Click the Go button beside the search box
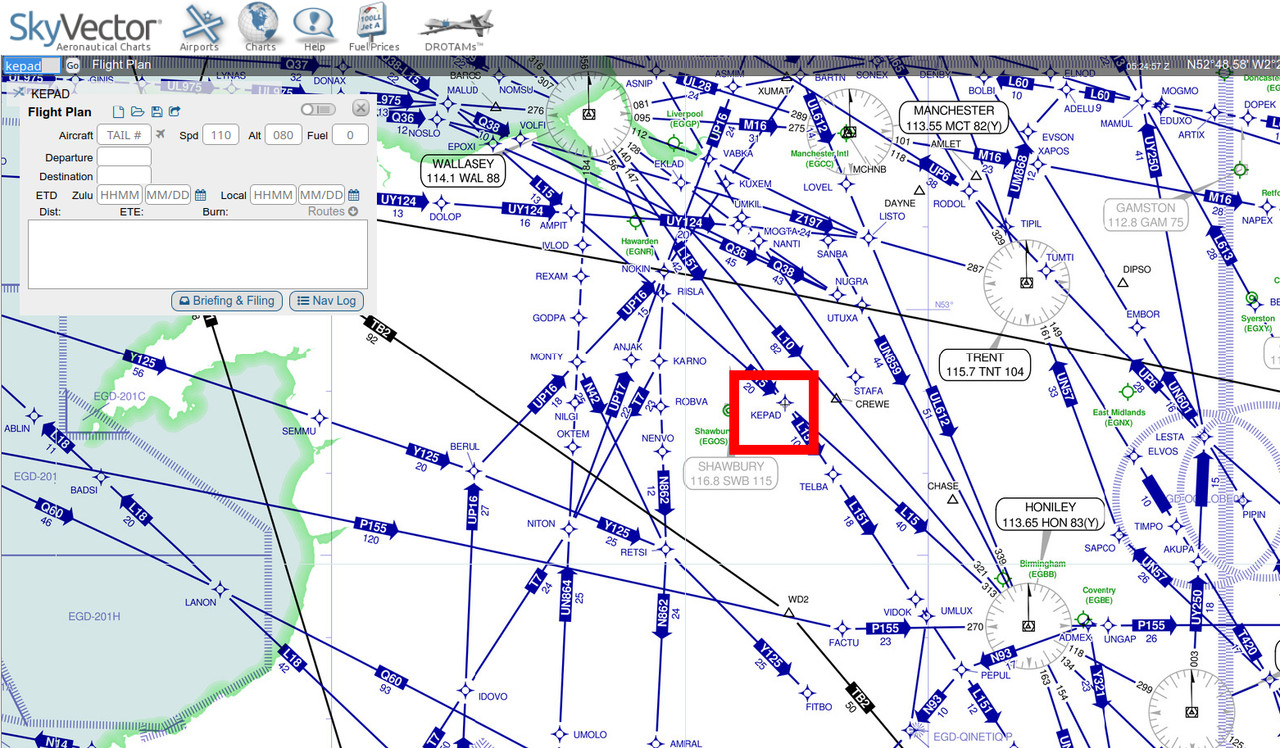The width and height of the screenshot is (1280, 748). (x=72, y=65)
